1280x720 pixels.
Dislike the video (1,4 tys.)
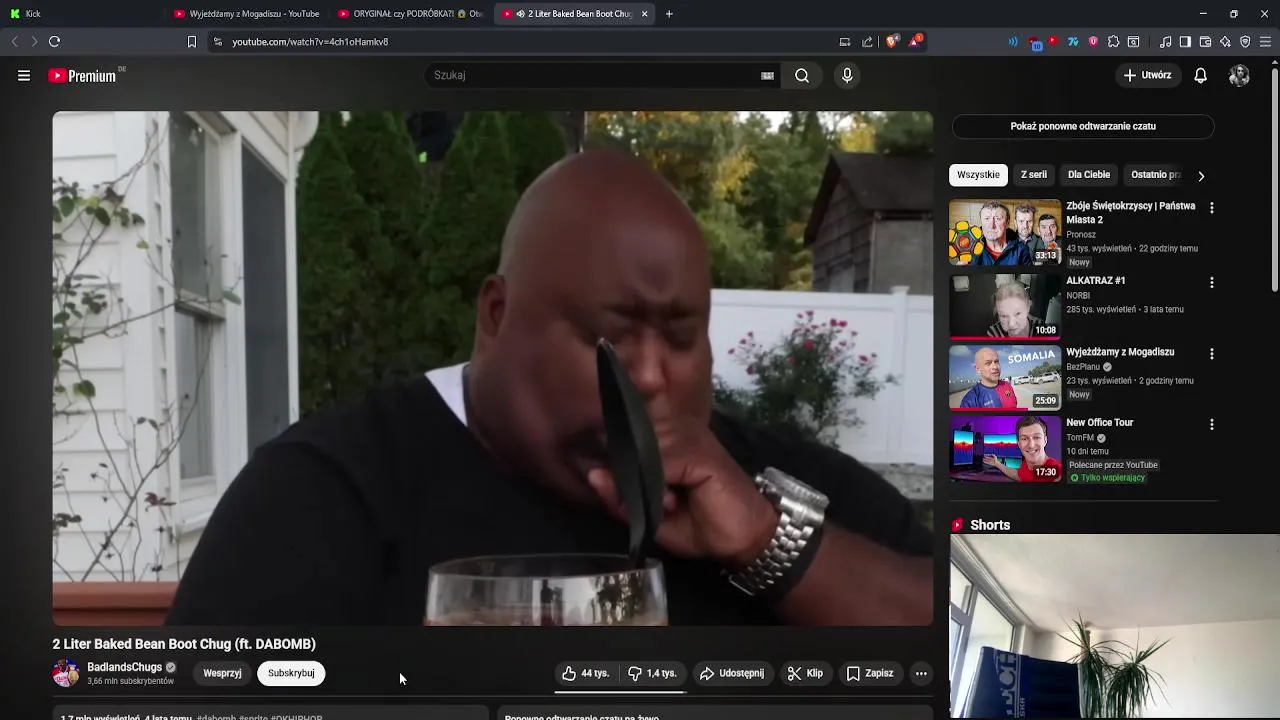pyautogui.click(x=652, y=673)
